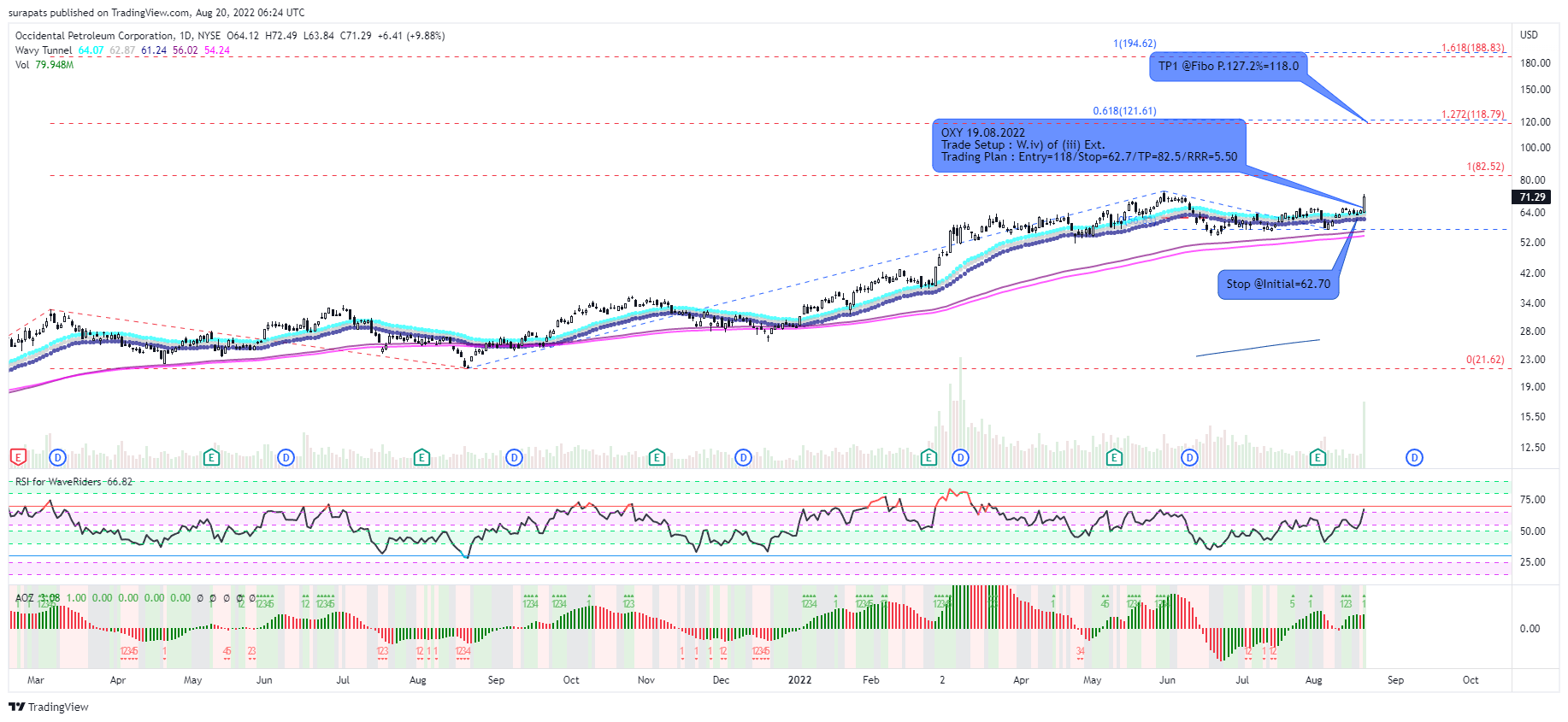Viewport: 1568px width, 722px height.
Task: Select the earnings E marker in May 2022
Action: click(1114, 458)
